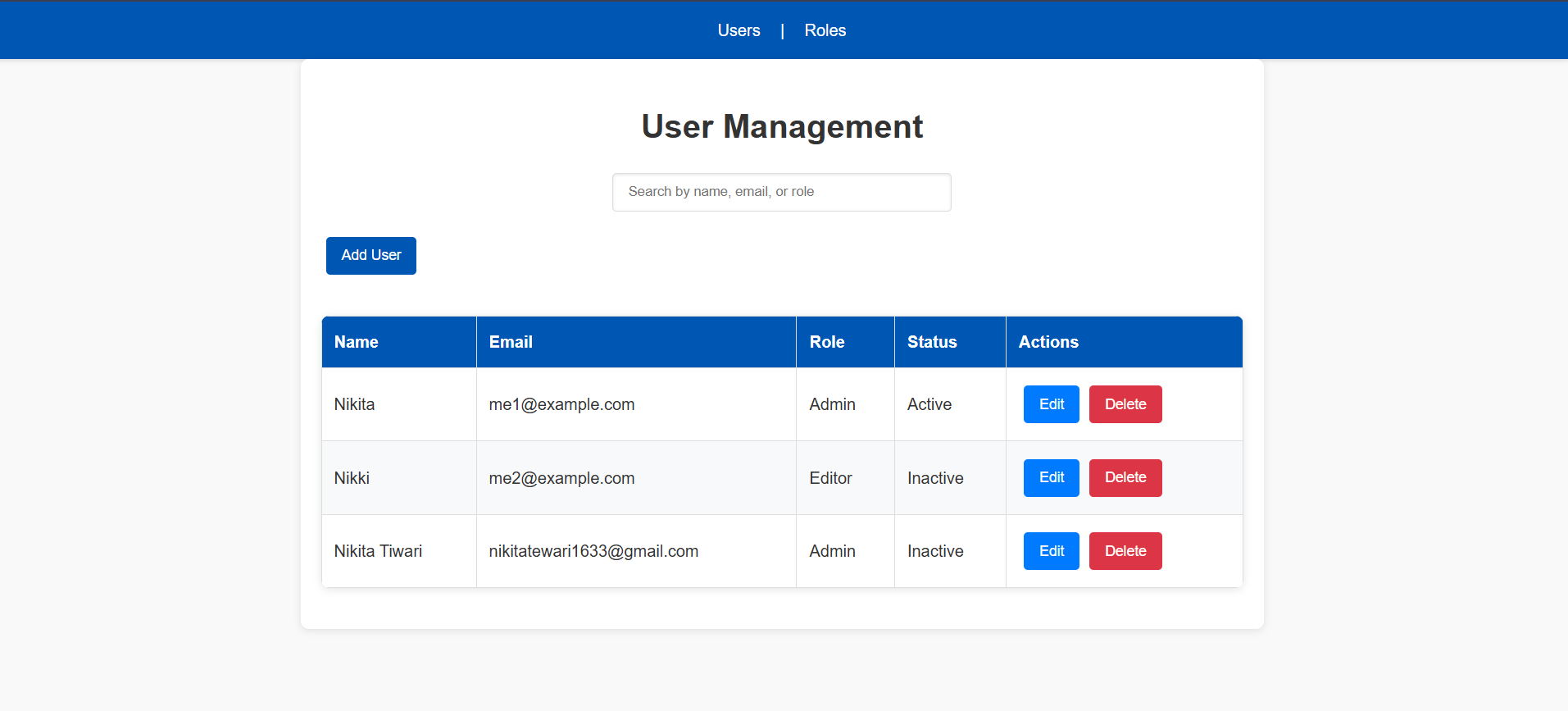Screen dimensions: 1568x711
Task: Click the Name column header
Action: pyautogui.click(x=399, y=342)
